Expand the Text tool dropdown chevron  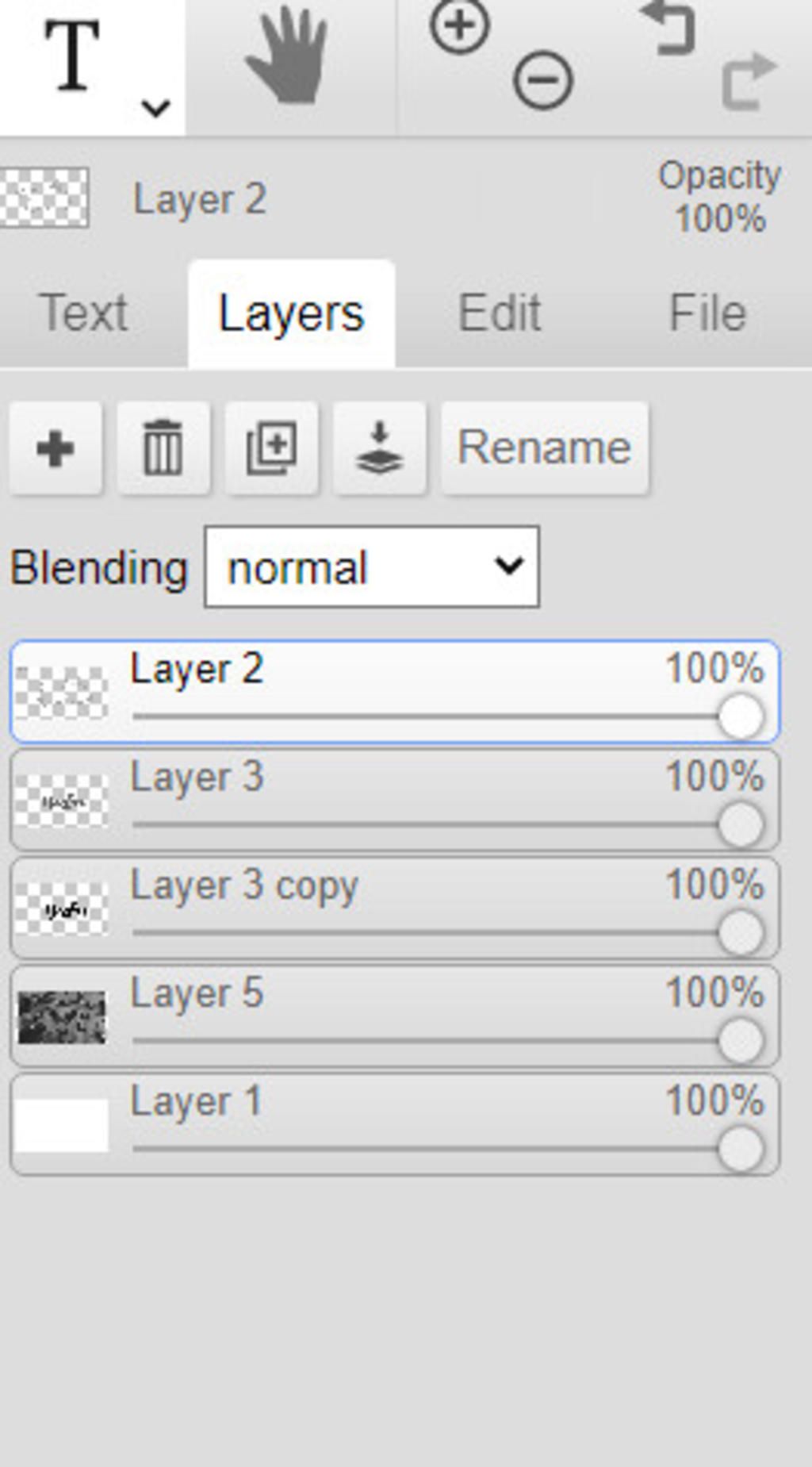[155, 107]
